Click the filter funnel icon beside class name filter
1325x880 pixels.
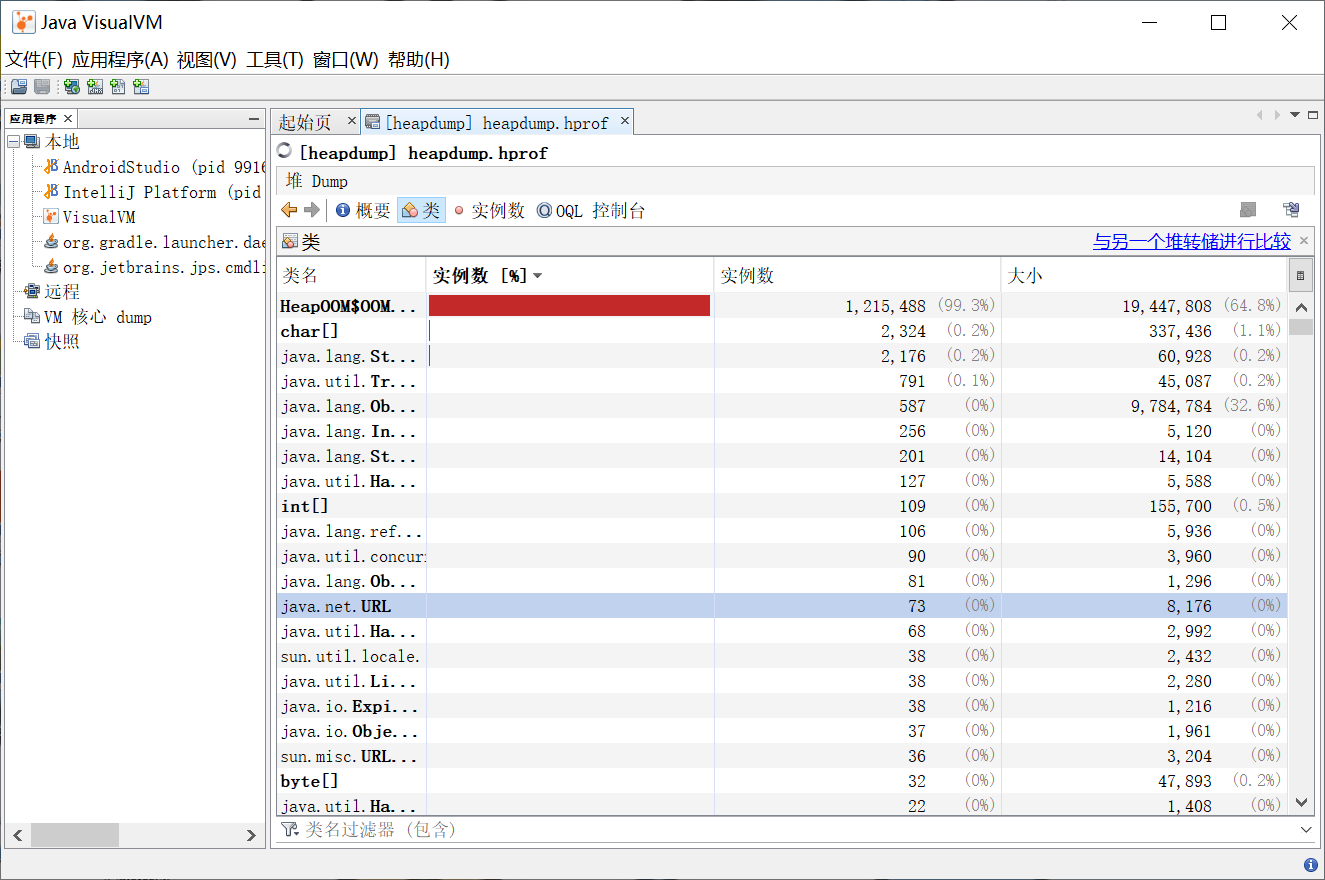pyautogui.click(x=289, y=829)
